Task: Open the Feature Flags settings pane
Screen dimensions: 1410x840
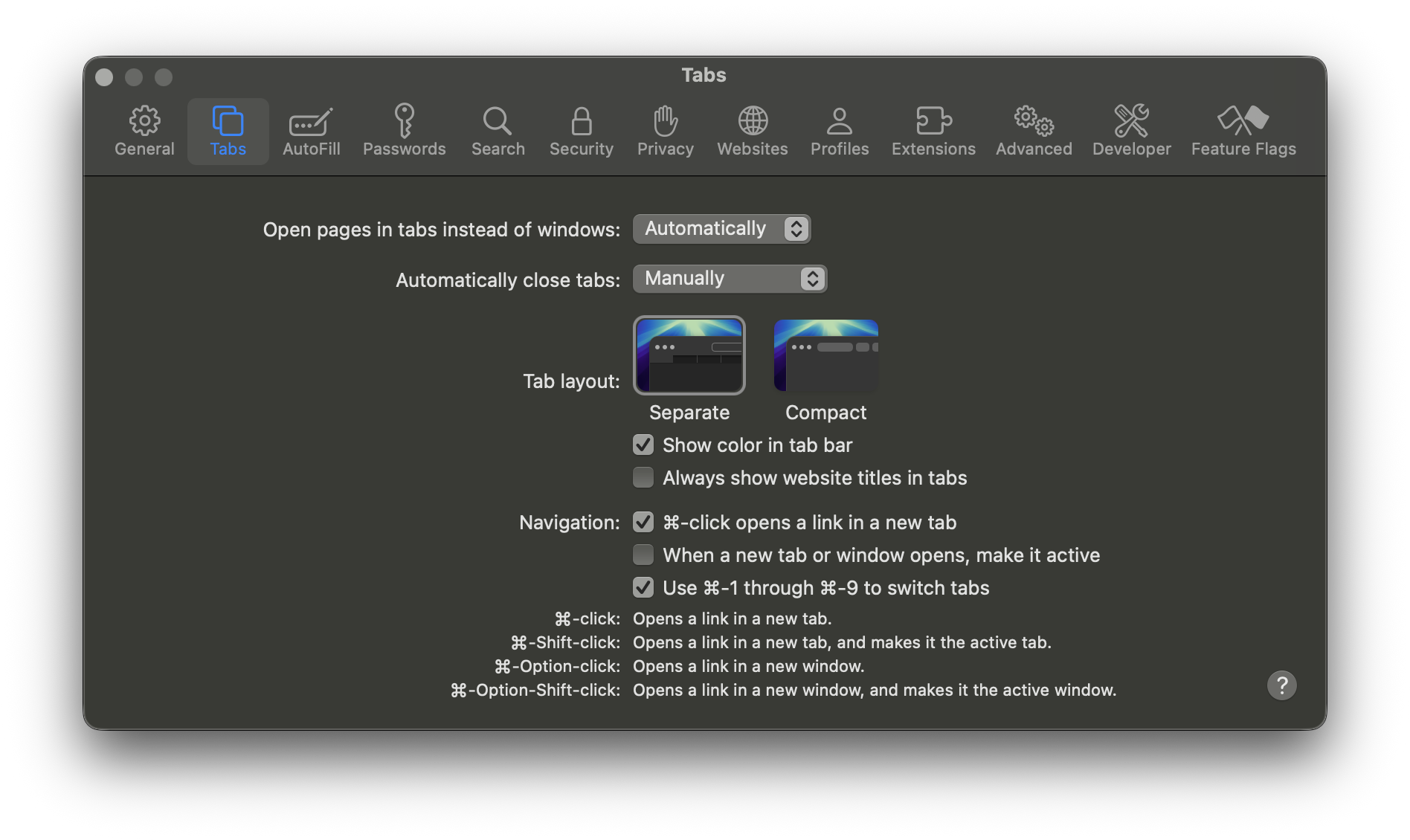Action: pyautogui.click(x=1243, y=131)
